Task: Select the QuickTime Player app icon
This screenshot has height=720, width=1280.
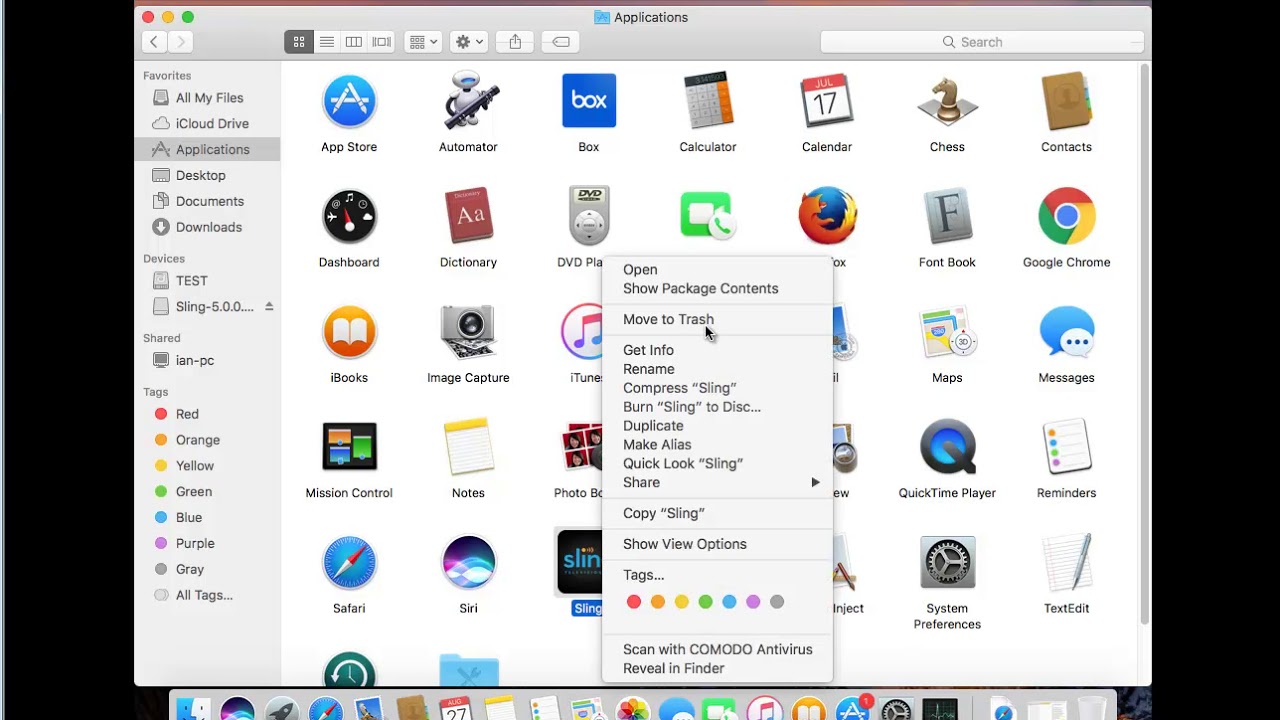Action: (947, 447)
